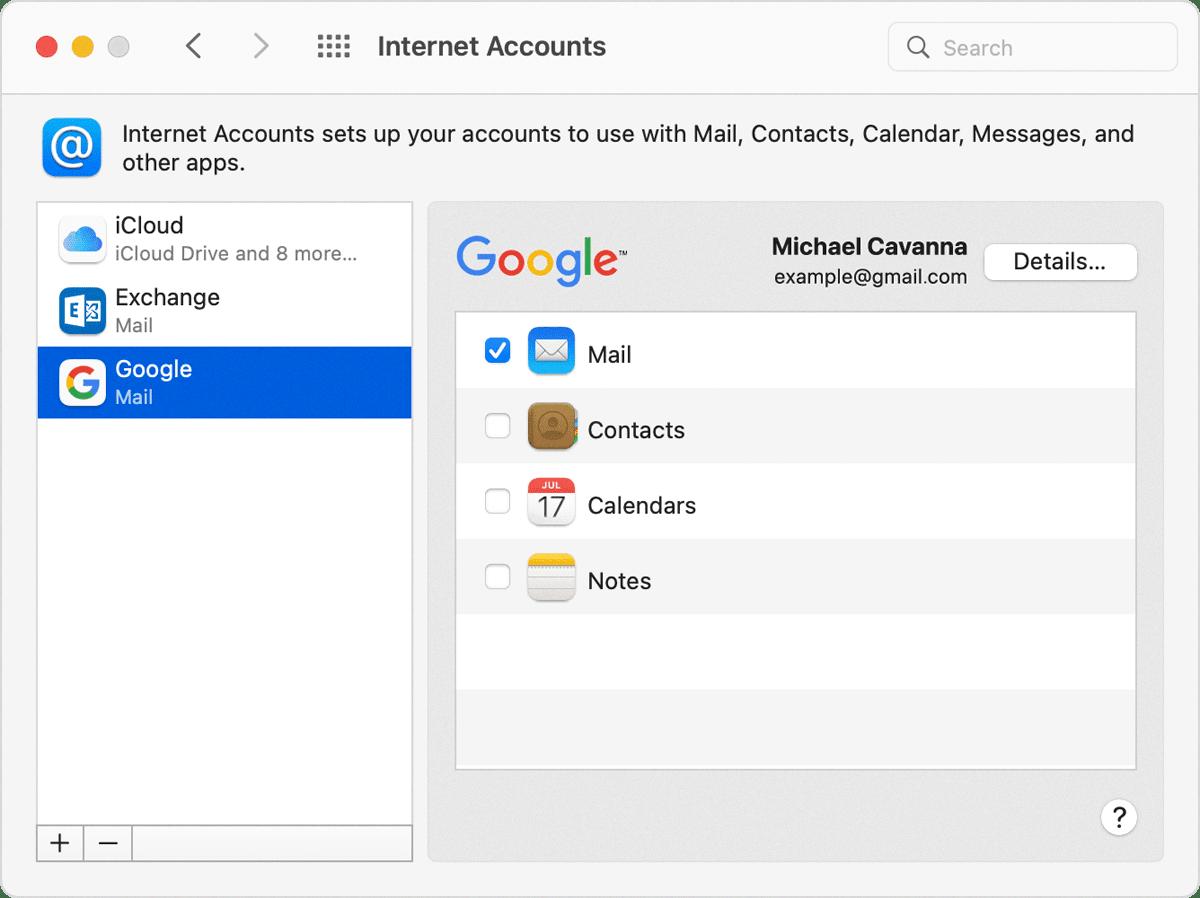This screenshot has width=1200, height=898.
Task: Click into the Search field
Action: coord(1032,47)
